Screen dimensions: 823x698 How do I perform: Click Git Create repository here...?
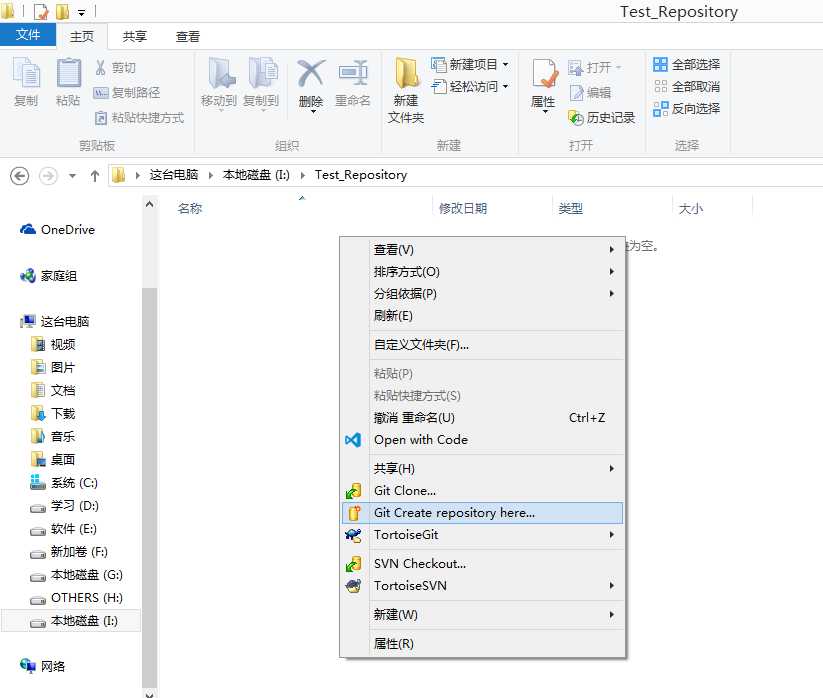(482, 513)
